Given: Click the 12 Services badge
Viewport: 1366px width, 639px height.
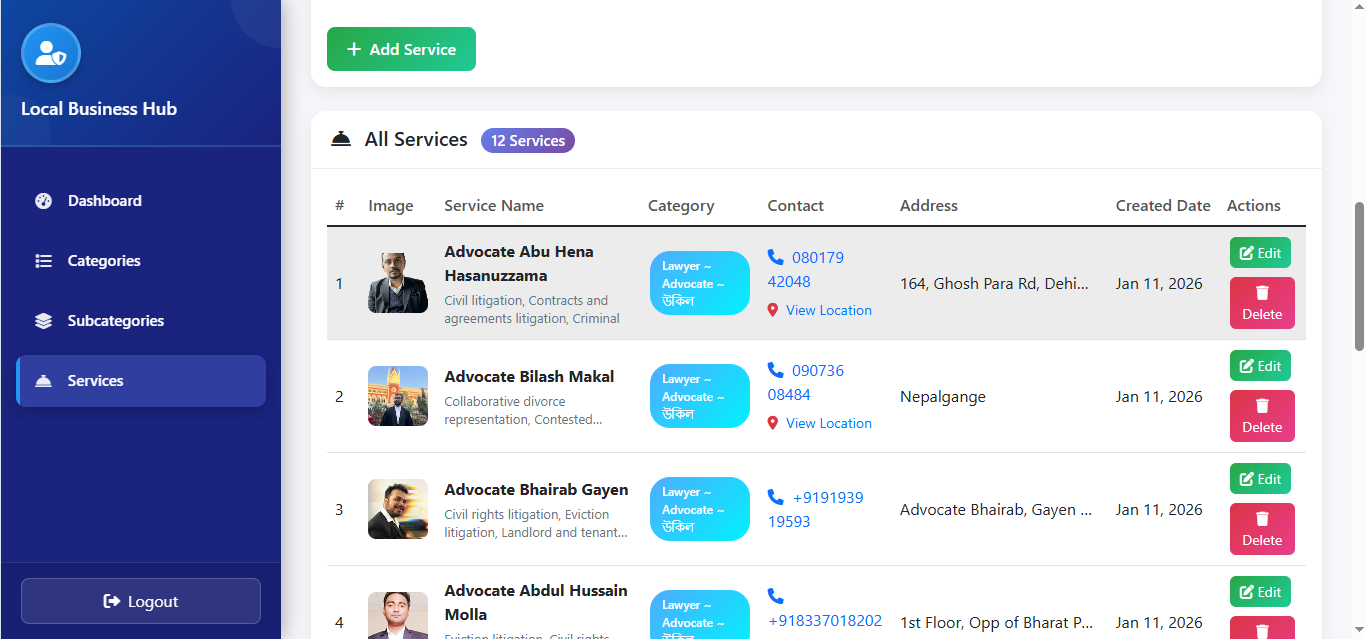Looking at the screenshot, I should (527, 140).
